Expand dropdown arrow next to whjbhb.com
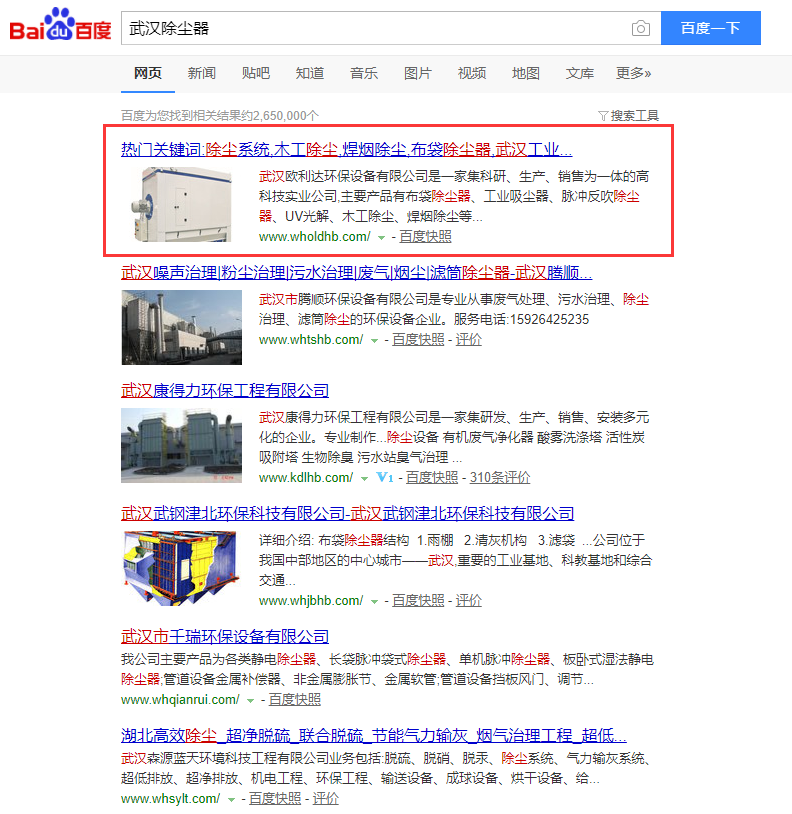Image resolution: width=792 pixels, height=814 pixels. pyautogui.click(x=374, y=602)
